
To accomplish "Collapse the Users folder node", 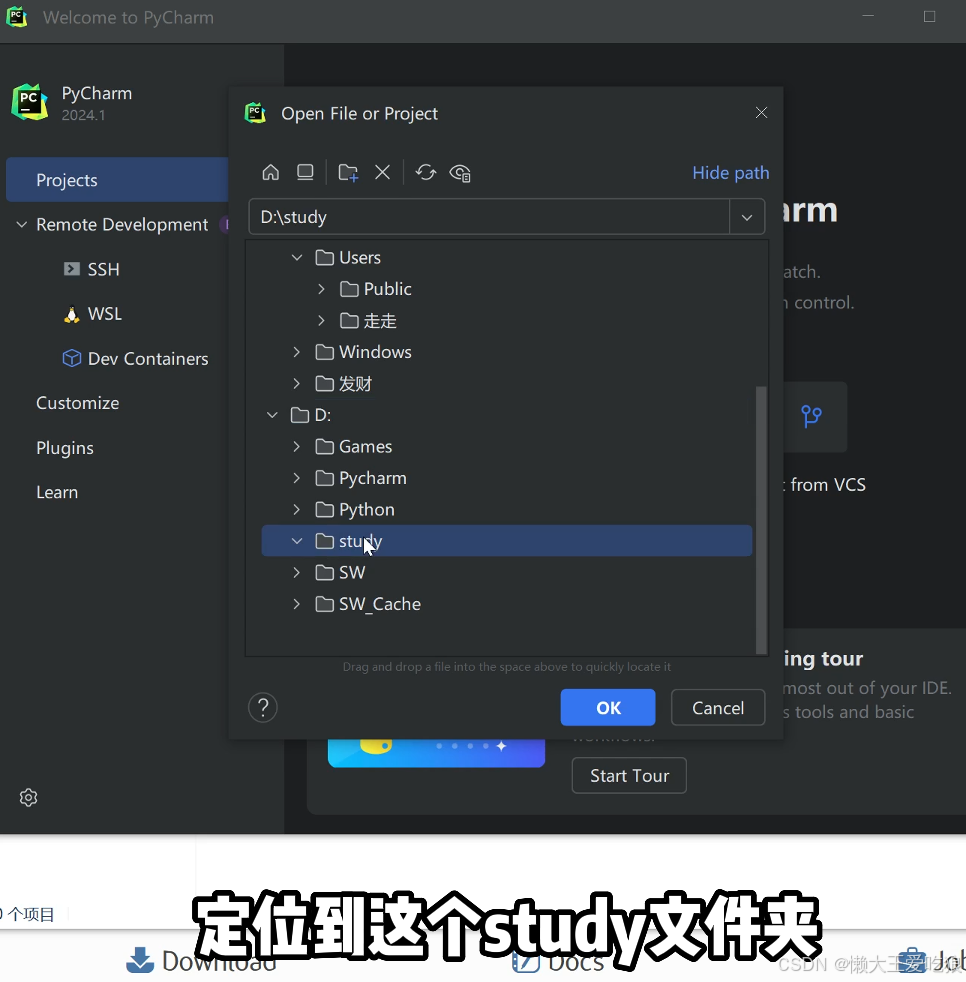I will tap(297, 257).
